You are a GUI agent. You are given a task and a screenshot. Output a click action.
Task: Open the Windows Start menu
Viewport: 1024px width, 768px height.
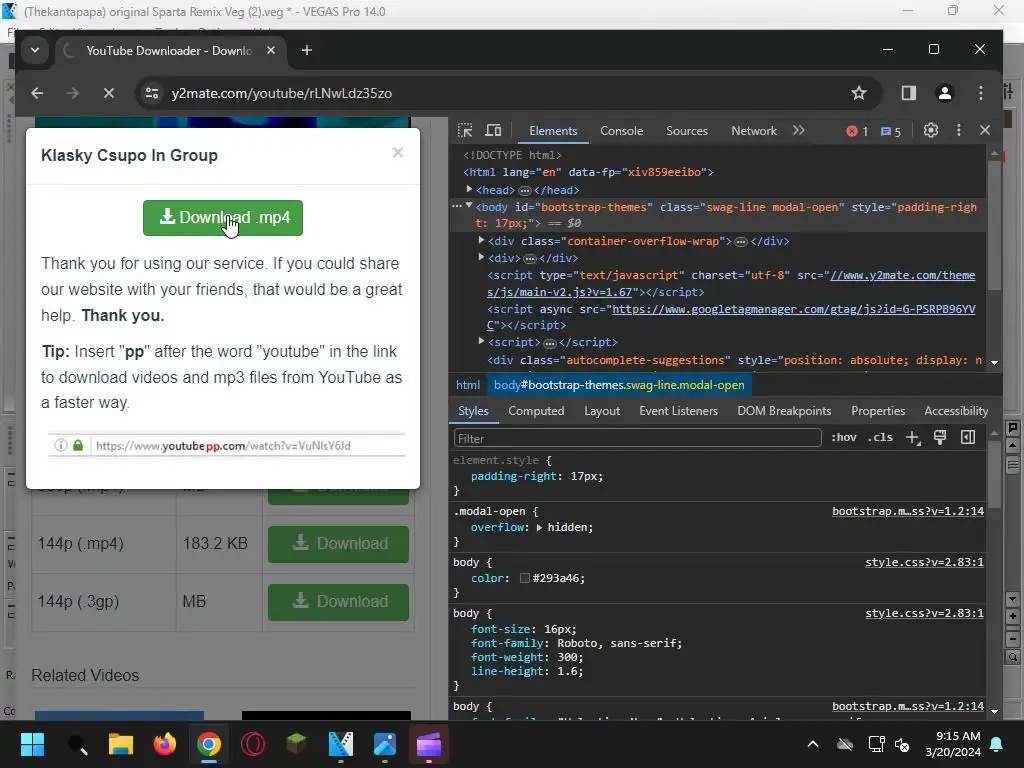click(32, 744)
